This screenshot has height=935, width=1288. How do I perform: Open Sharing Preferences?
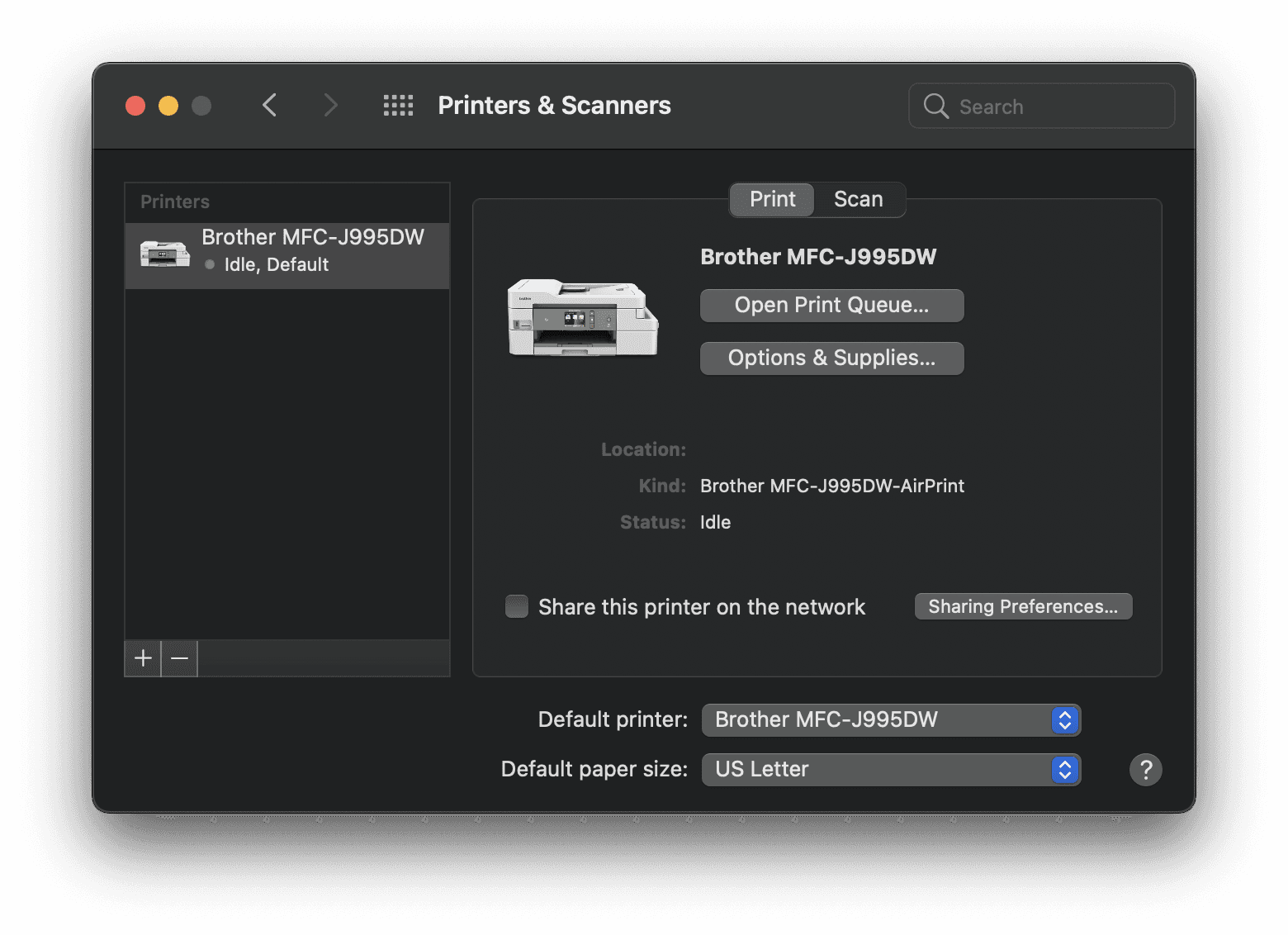(1023, 607)
